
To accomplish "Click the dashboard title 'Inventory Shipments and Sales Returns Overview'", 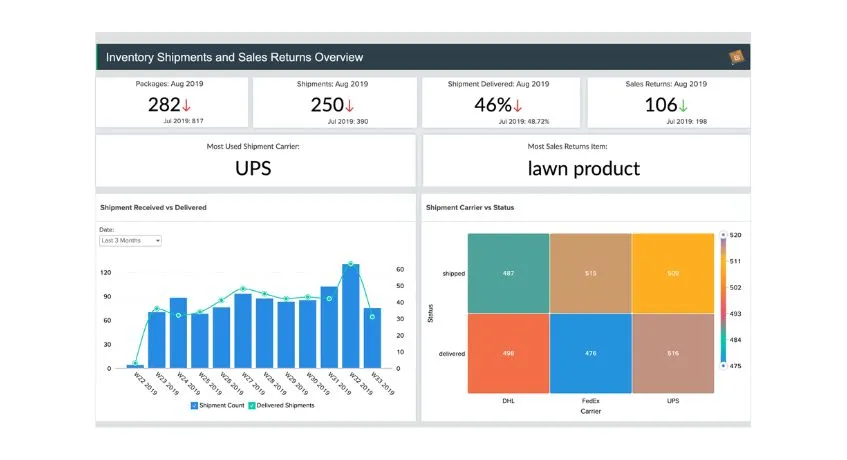I will click(x=234, y=57).
